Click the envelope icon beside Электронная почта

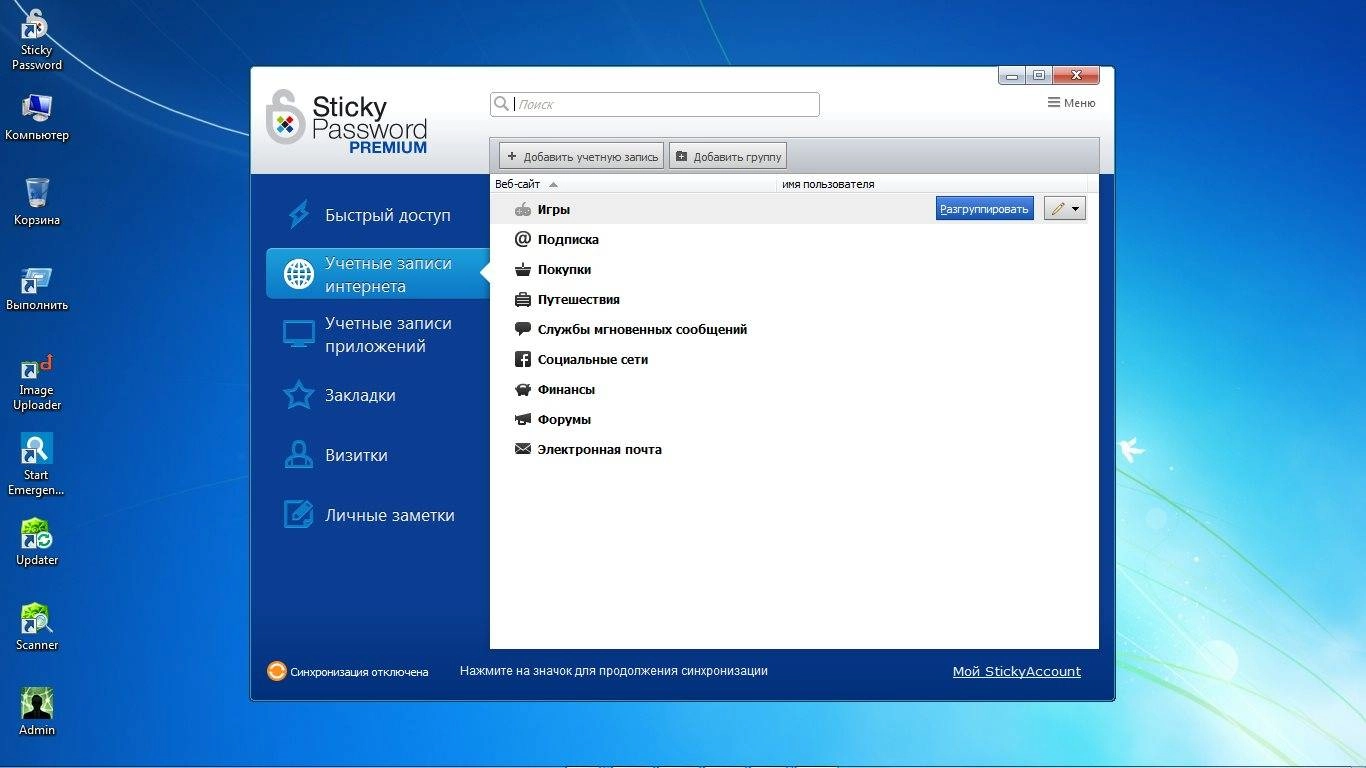pyautogui.click(x=522, y=449)
